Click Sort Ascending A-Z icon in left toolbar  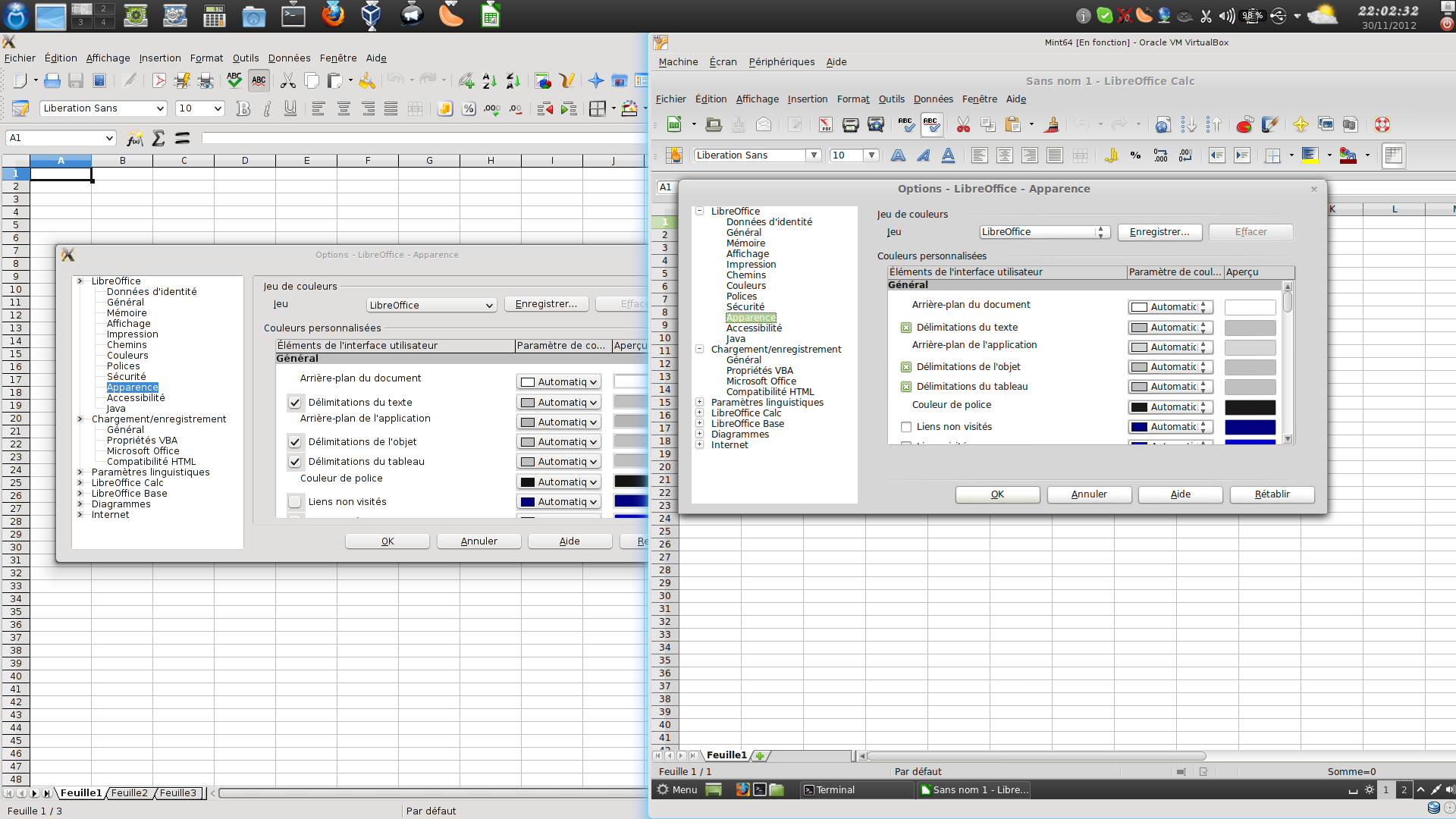point(489,80)
